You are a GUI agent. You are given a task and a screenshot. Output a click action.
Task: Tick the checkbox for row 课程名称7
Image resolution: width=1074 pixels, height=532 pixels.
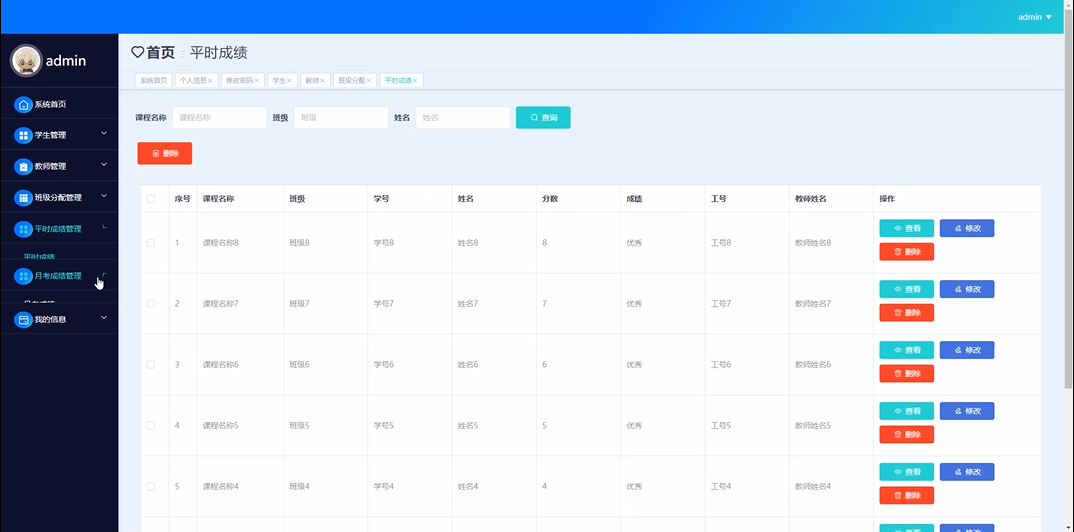(151, 303)
